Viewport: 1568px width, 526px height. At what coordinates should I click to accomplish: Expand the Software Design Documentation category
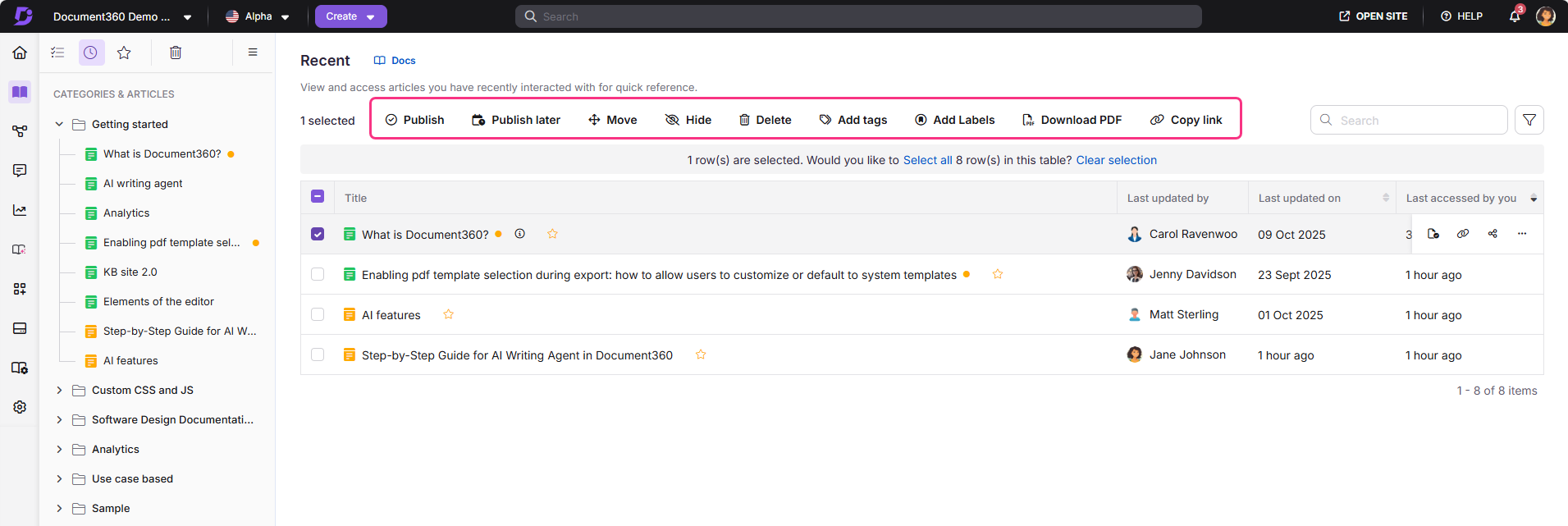pos(59,419)
